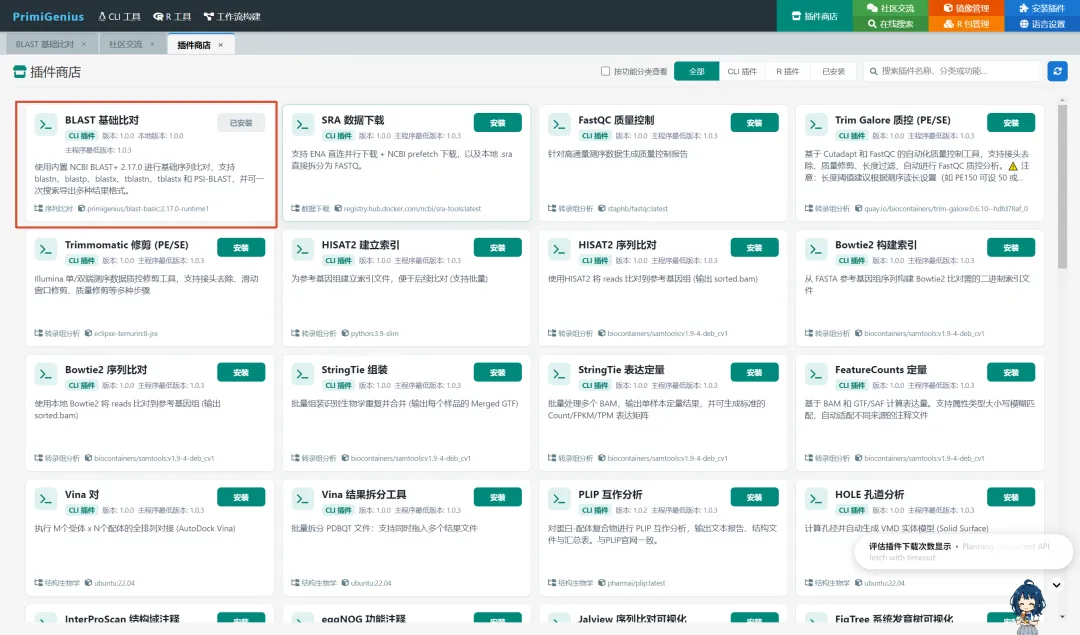Click the 数据下载 category tag on SRA card
This screenshot has width=1080, height=635.
[311, 208]
